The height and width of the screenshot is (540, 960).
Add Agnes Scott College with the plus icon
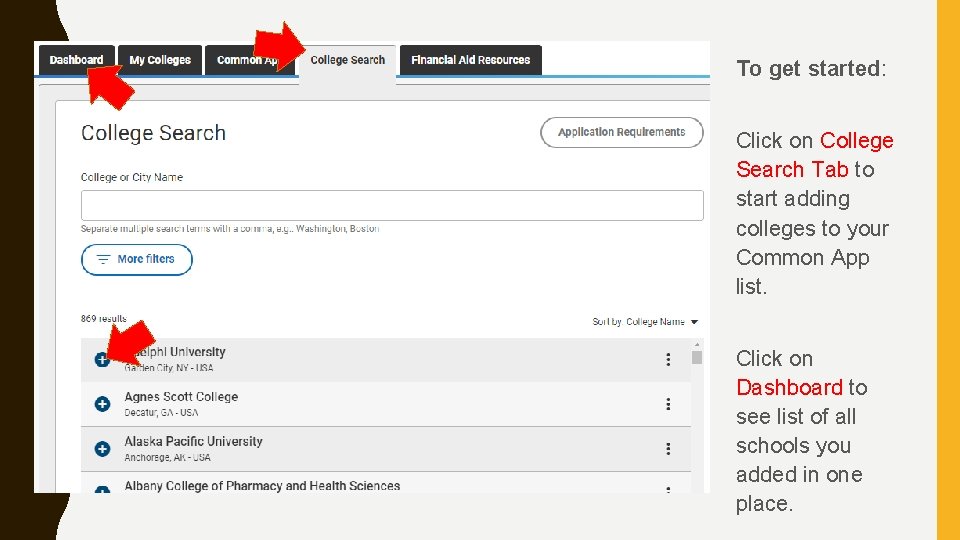pos(102,404)
